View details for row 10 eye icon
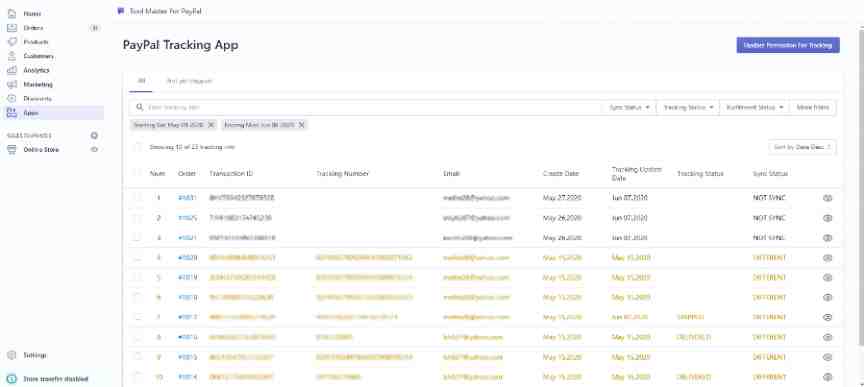Screen dimensions: 864x387 827,377
